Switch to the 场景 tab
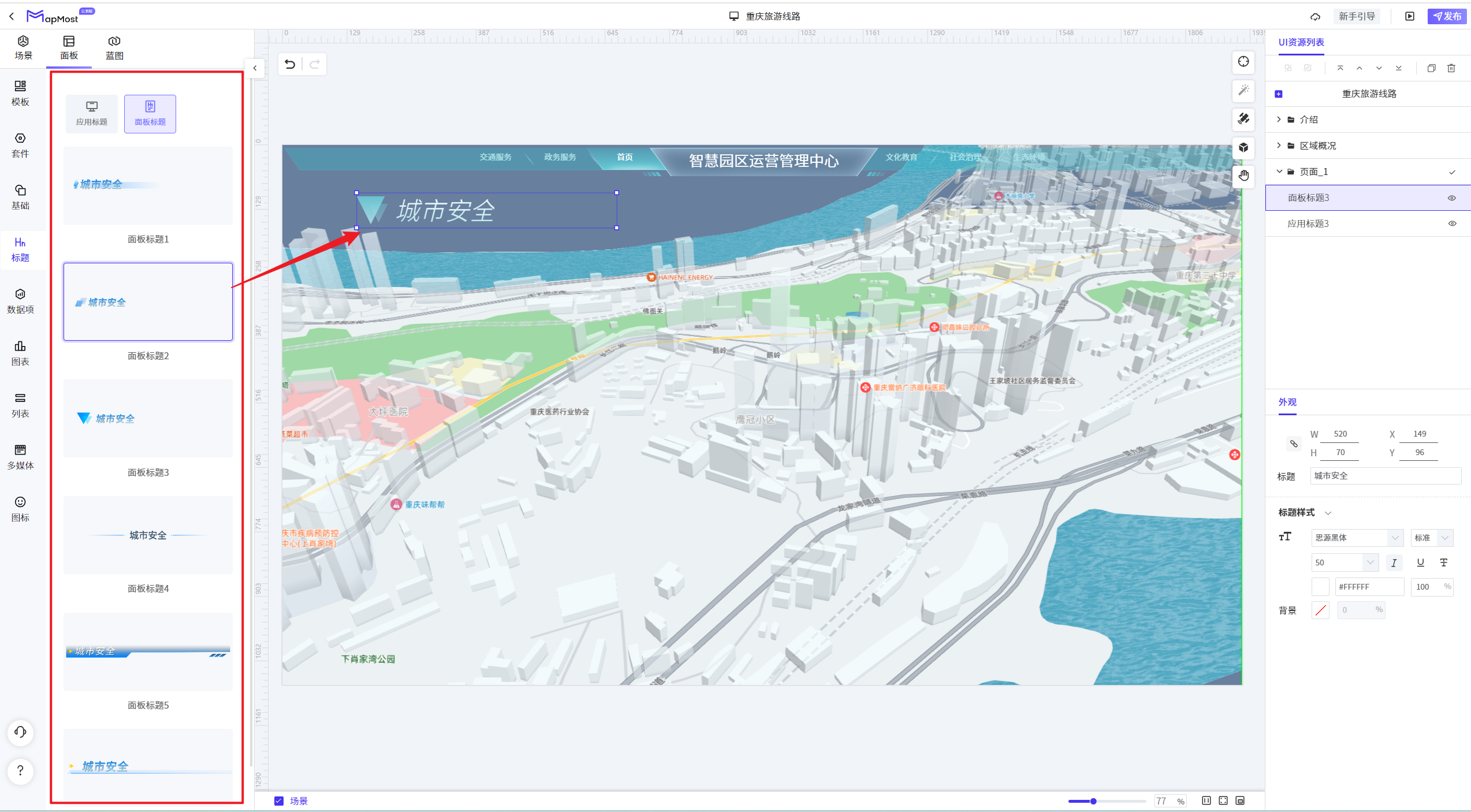This screenshot has width=1471, height=812. pyautogui.click(x=23, y=48)
